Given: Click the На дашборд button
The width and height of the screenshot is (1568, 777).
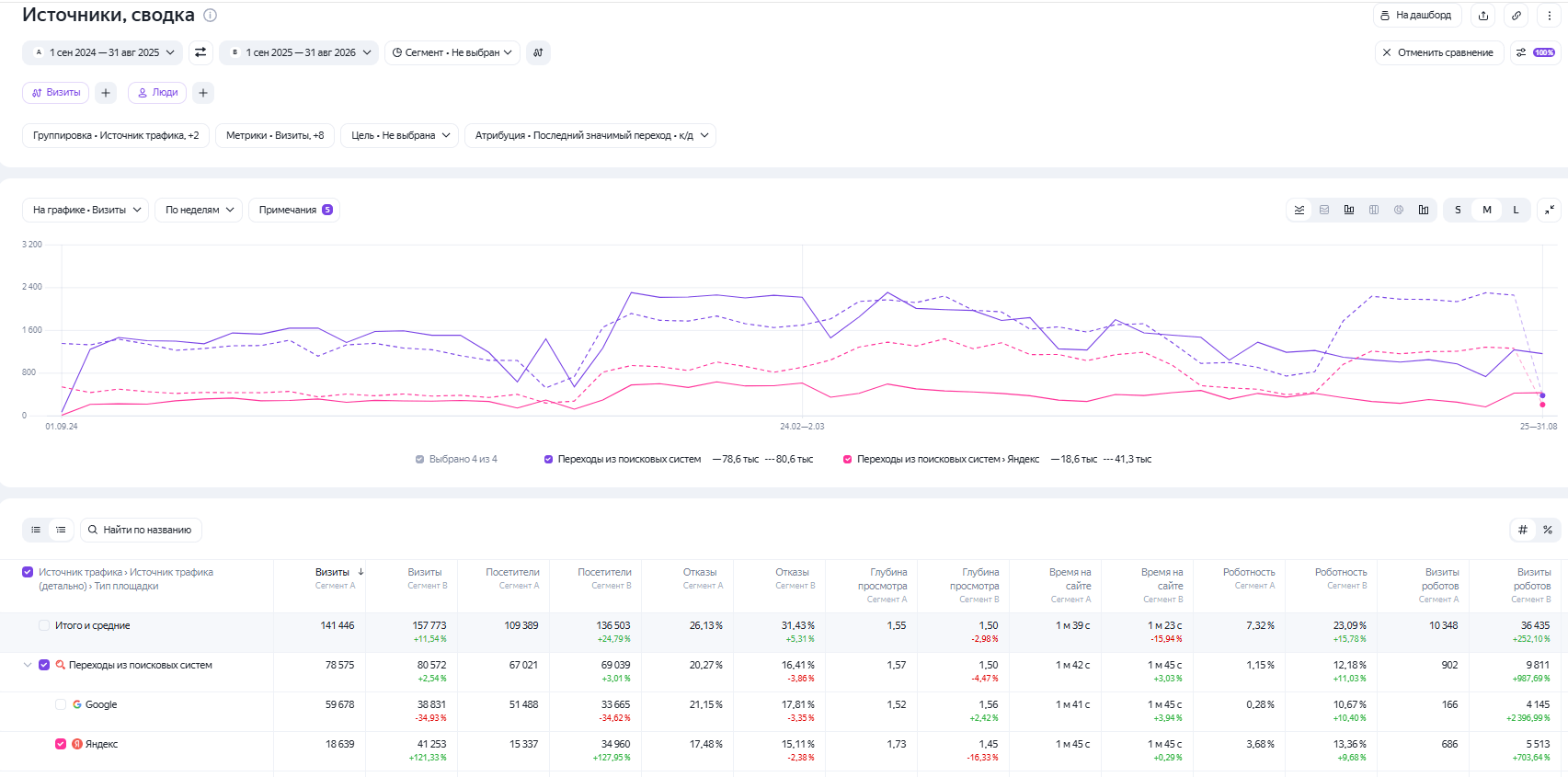Looking at the screenshot, I should click(1417, 16).
